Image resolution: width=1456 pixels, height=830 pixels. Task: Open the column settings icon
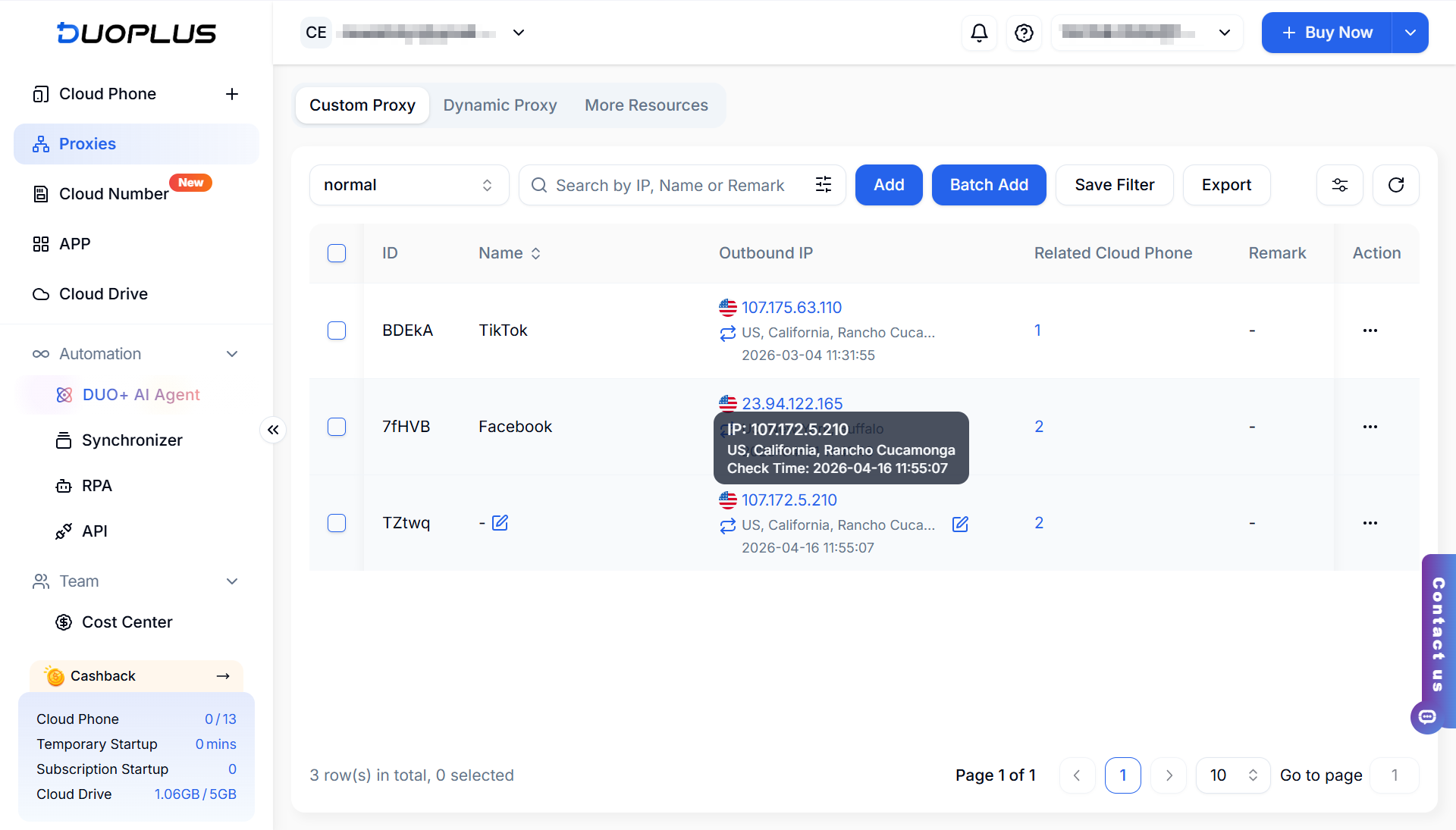pos(1340,185)
